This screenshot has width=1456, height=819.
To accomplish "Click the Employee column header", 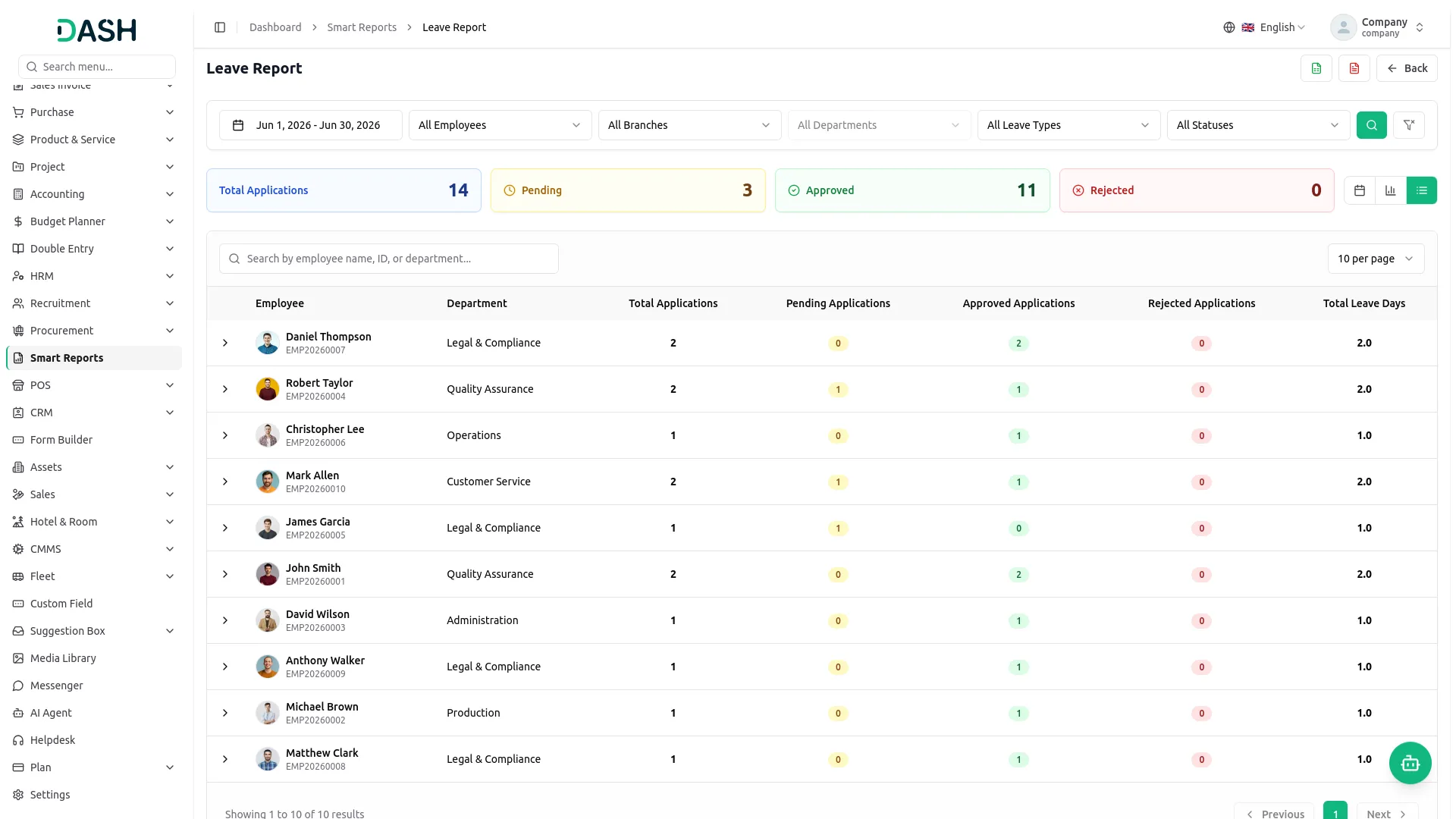I will tap(280, 303).
